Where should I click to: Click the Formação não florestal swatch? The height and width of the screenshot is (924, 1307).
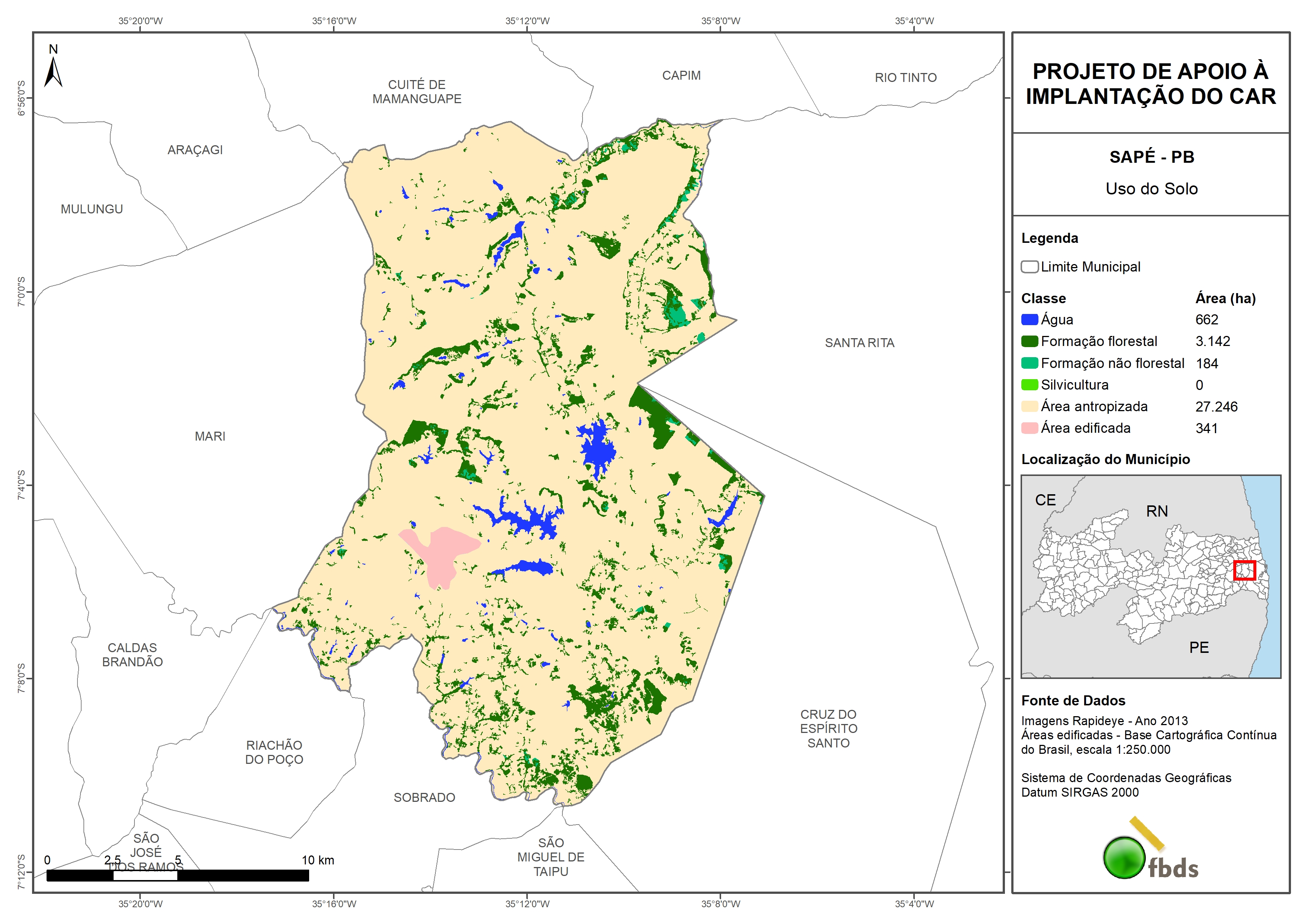tap(1029, 363)
